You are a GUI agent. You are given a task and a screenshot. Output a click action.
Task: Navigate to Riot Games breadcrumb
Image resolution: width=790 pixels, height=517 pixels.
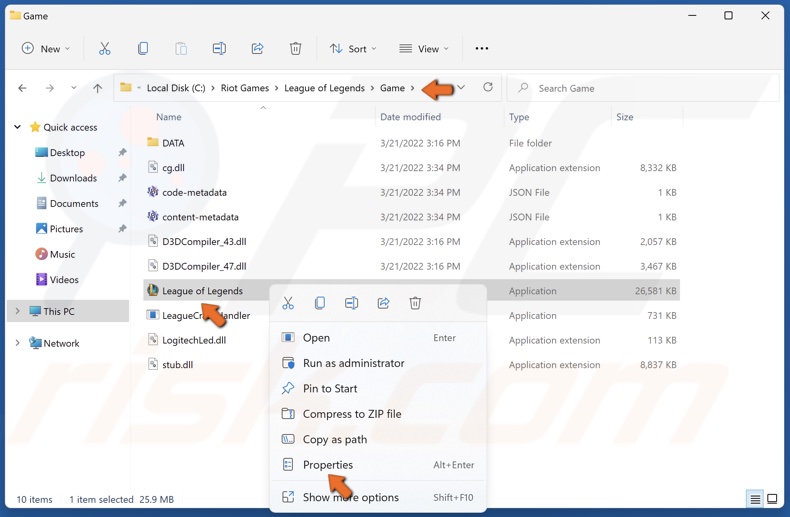click(x=245, y=88)
